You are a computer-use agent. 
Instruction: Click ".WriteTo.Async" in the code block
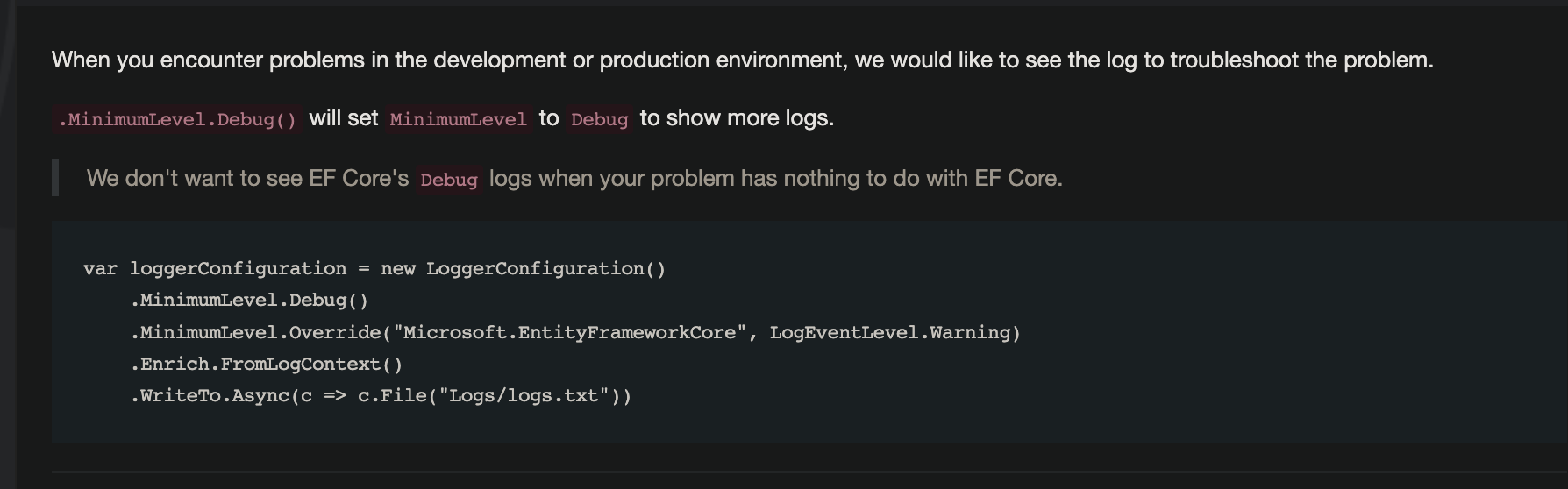(209, 396)
